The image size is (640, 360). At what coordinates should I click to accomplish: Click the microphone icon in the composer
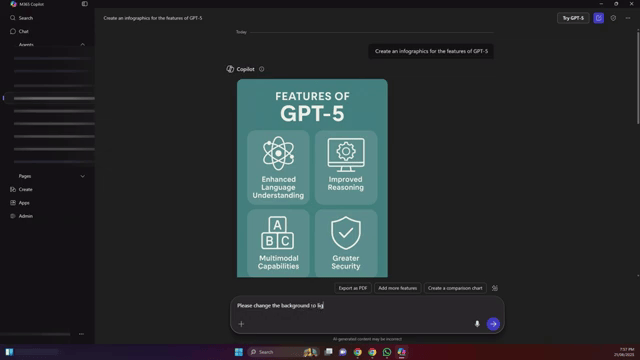pos(477,324)
